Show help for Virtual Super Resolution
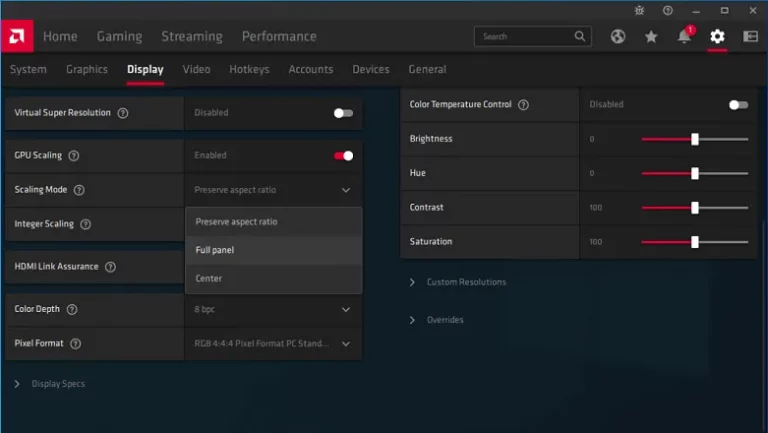The height and width of the screenshot is (433, 768). (123, 113)
